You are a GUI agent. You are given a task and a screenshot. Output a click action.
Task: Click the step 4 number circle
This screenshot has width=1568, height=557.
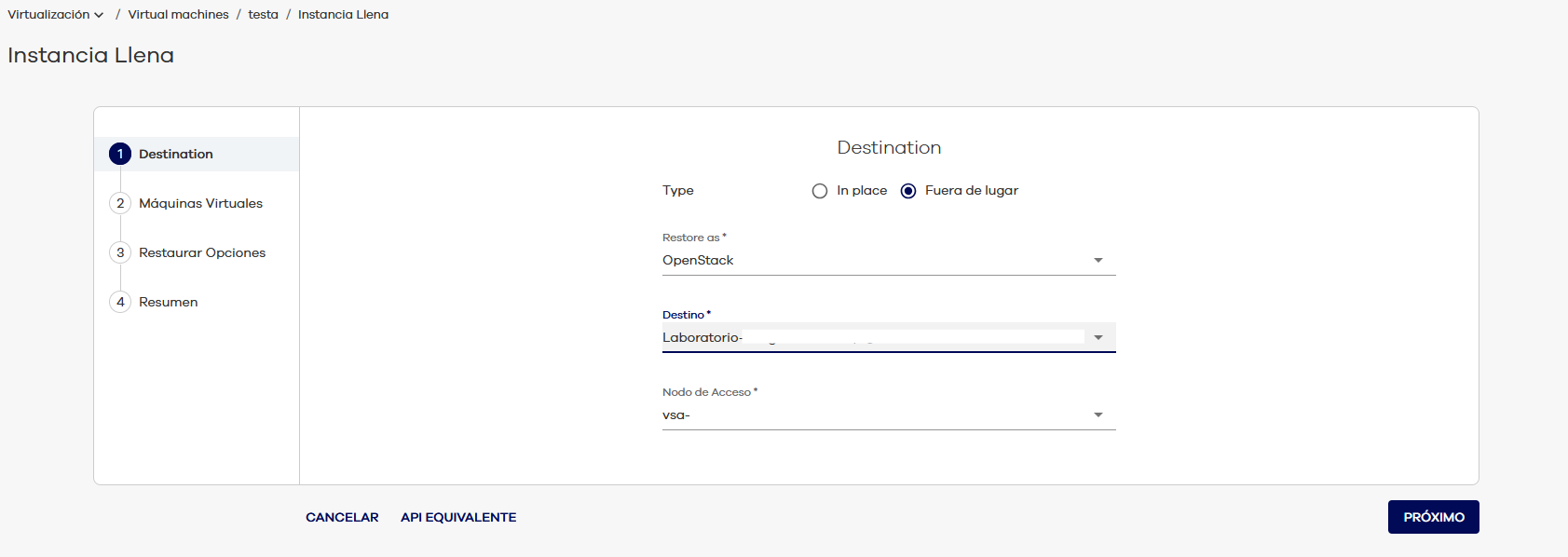click(120, 302)
